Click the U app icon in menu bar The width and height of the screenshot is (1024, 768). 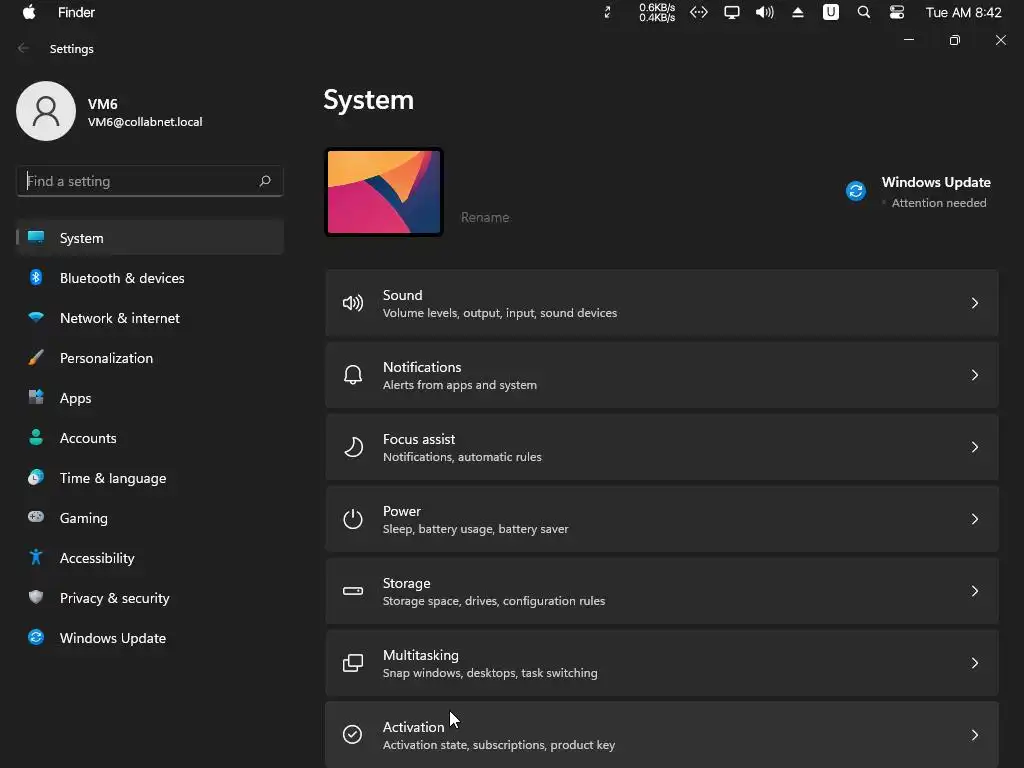(831, 12)
